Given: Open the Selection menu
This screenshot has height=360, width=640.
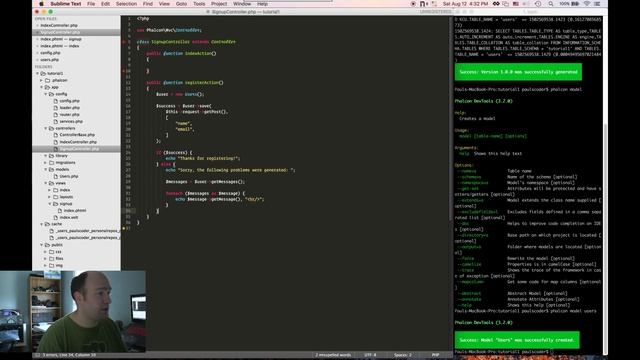Looking at the screenshot, I should [x=126, y=4].
